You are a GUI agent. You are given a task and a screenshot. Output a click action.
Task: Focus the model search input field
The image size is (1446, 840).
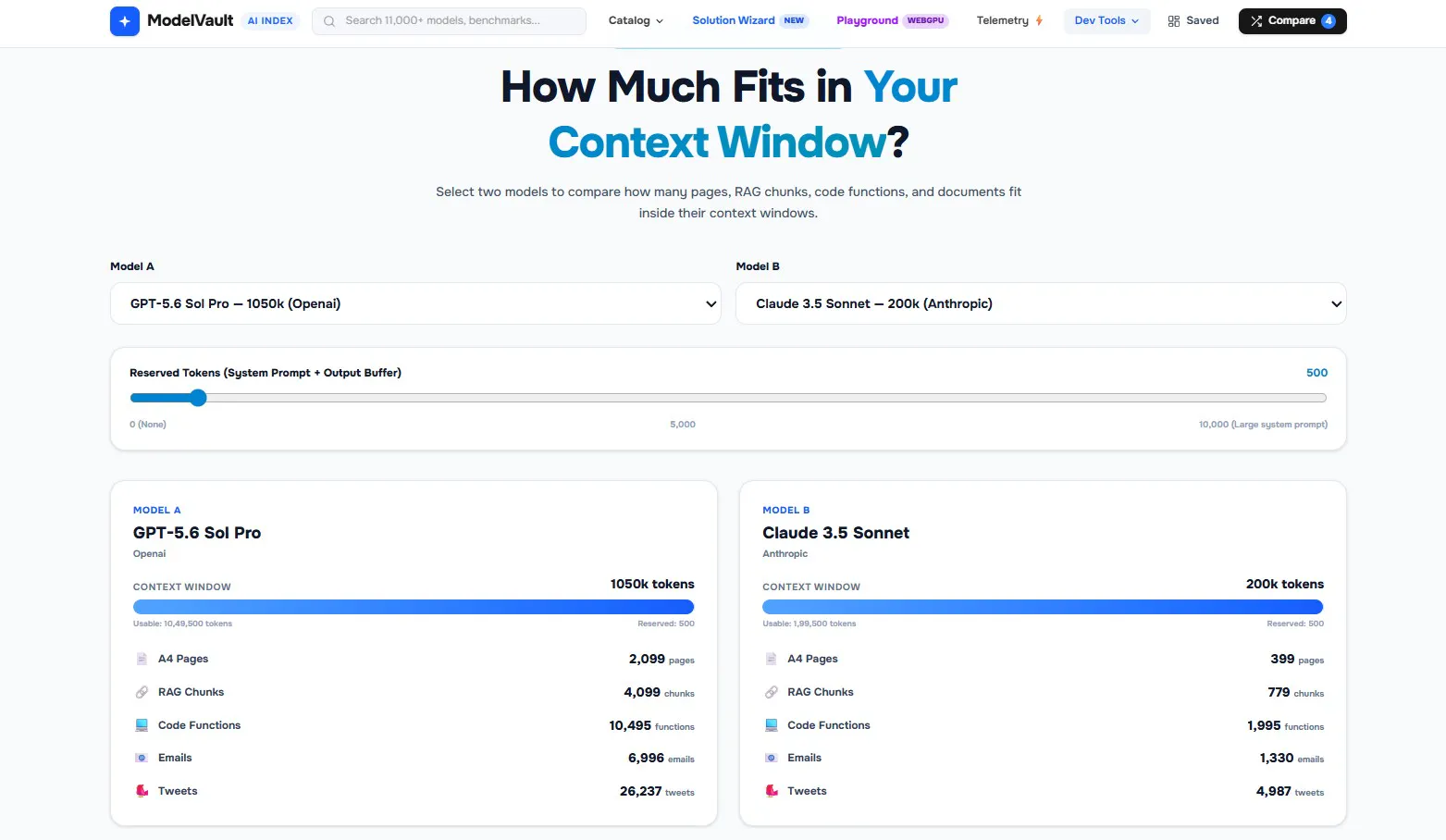[449, 21]
